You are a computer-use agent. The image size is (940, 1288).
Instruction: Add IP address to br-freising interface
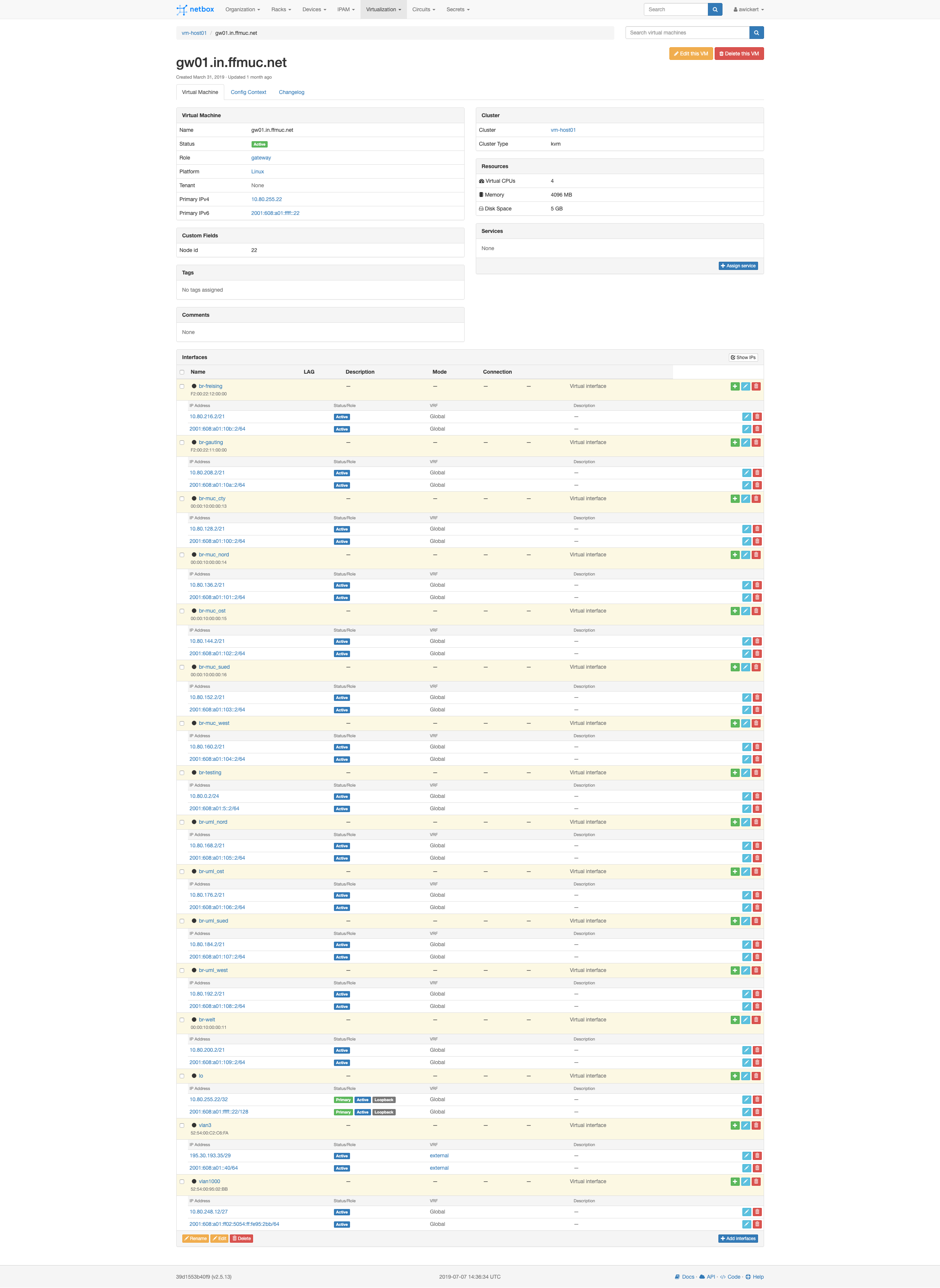pos(734,386)
